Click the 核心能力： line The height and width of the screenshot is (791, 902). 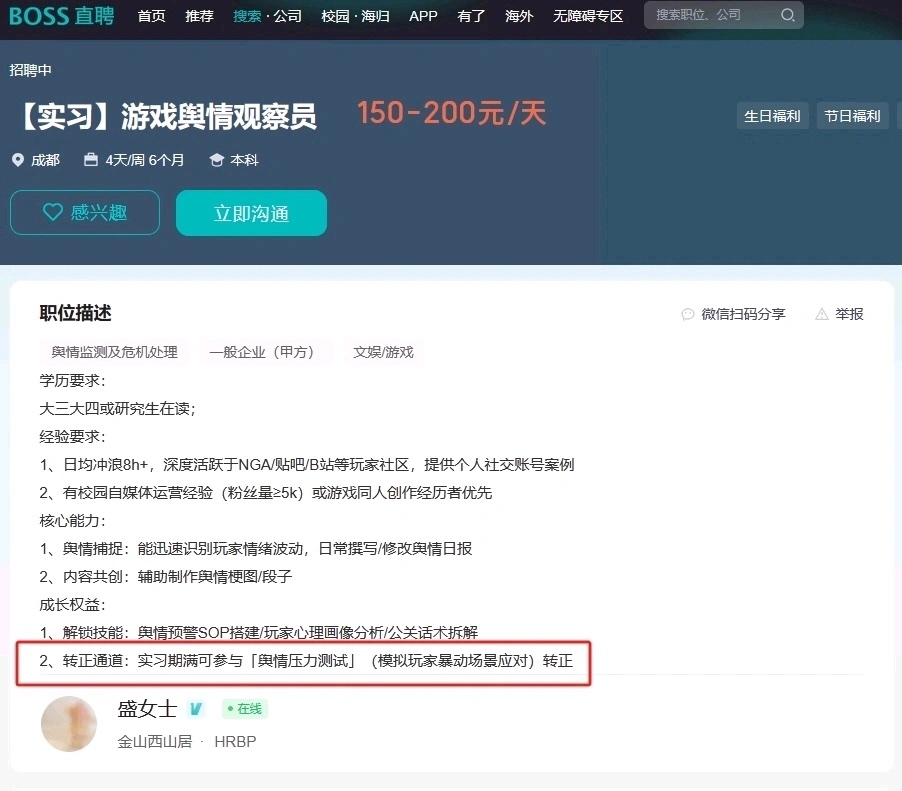pyautogui.click(x=72, y=521)
